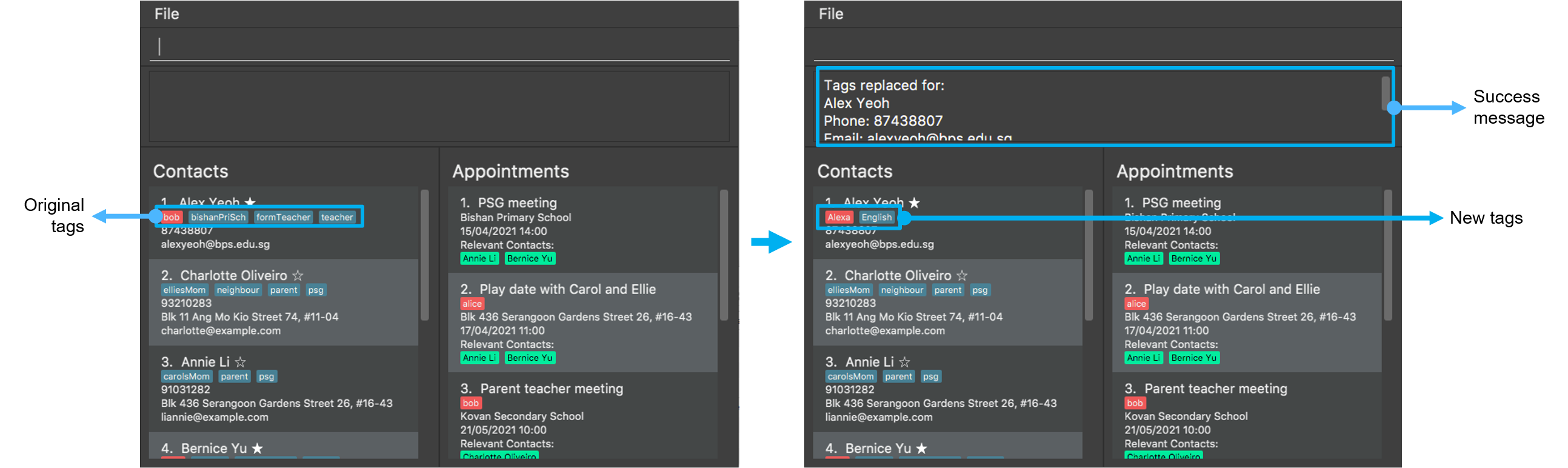The image size is (1568, 468).
Task: Click Annie Li's 'psg' tag in left window
Action: pos(266,376)
